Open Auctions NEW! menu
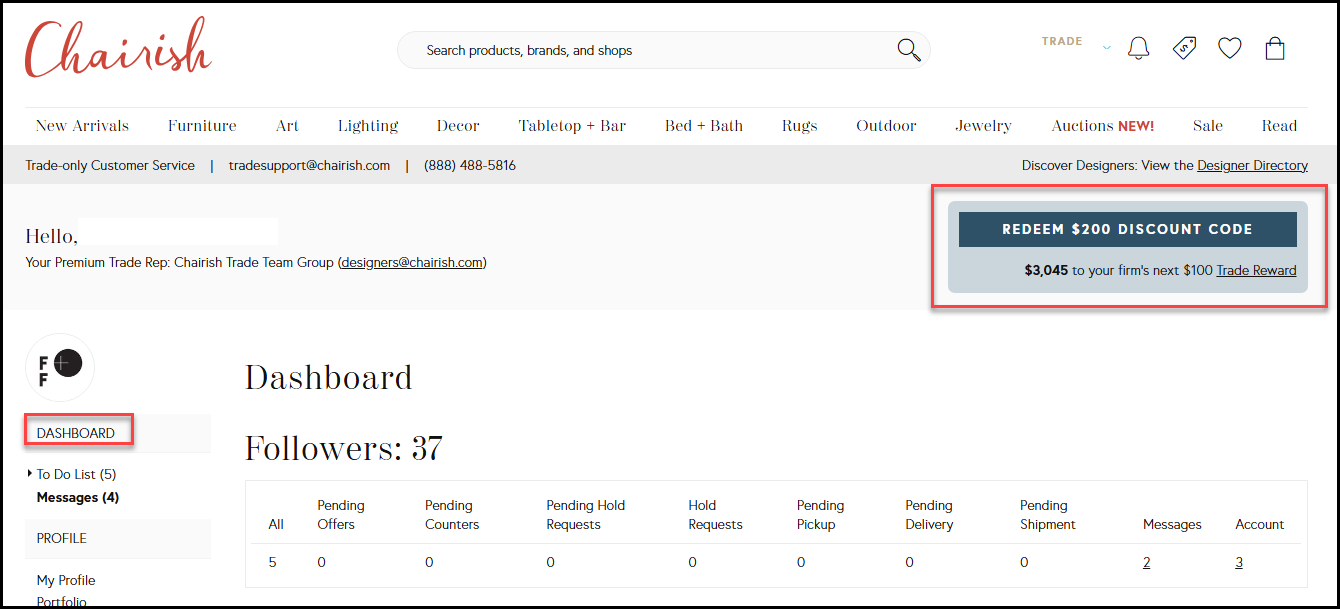This screenshot has width=1340, height=609. tap(1103, 126)
